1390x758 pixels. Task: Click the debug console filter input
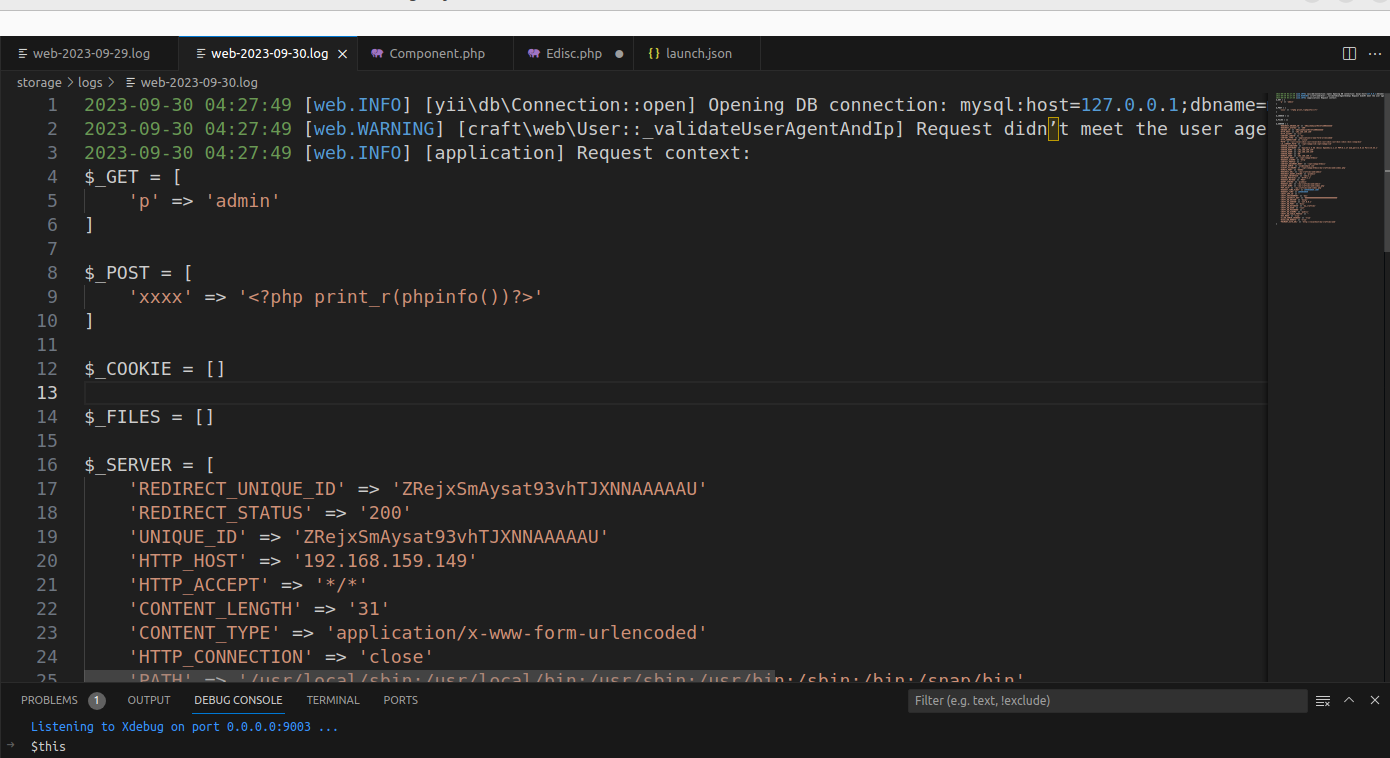pyautogui.click(x=1107, y=701)
